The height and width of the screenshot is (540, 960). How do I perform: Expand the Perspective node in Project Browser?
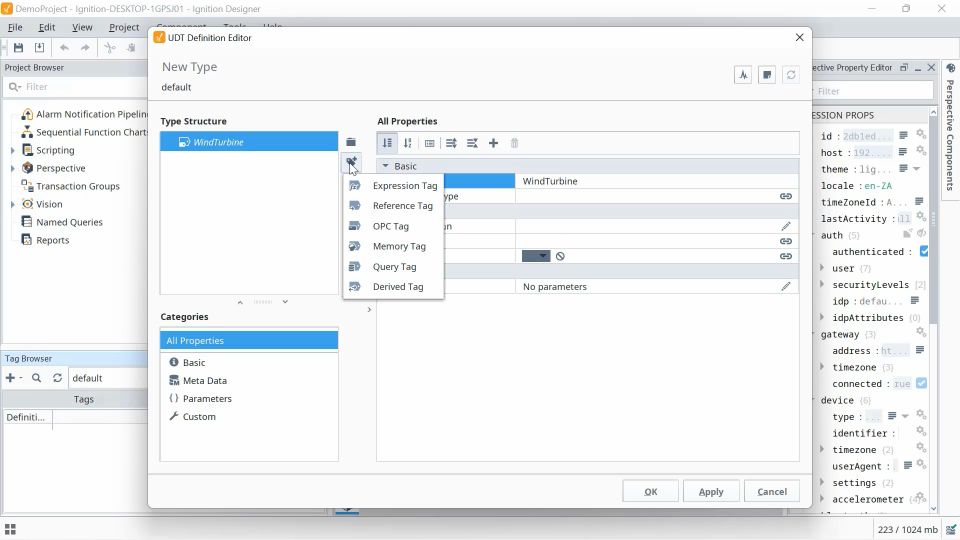coord(12,168)
